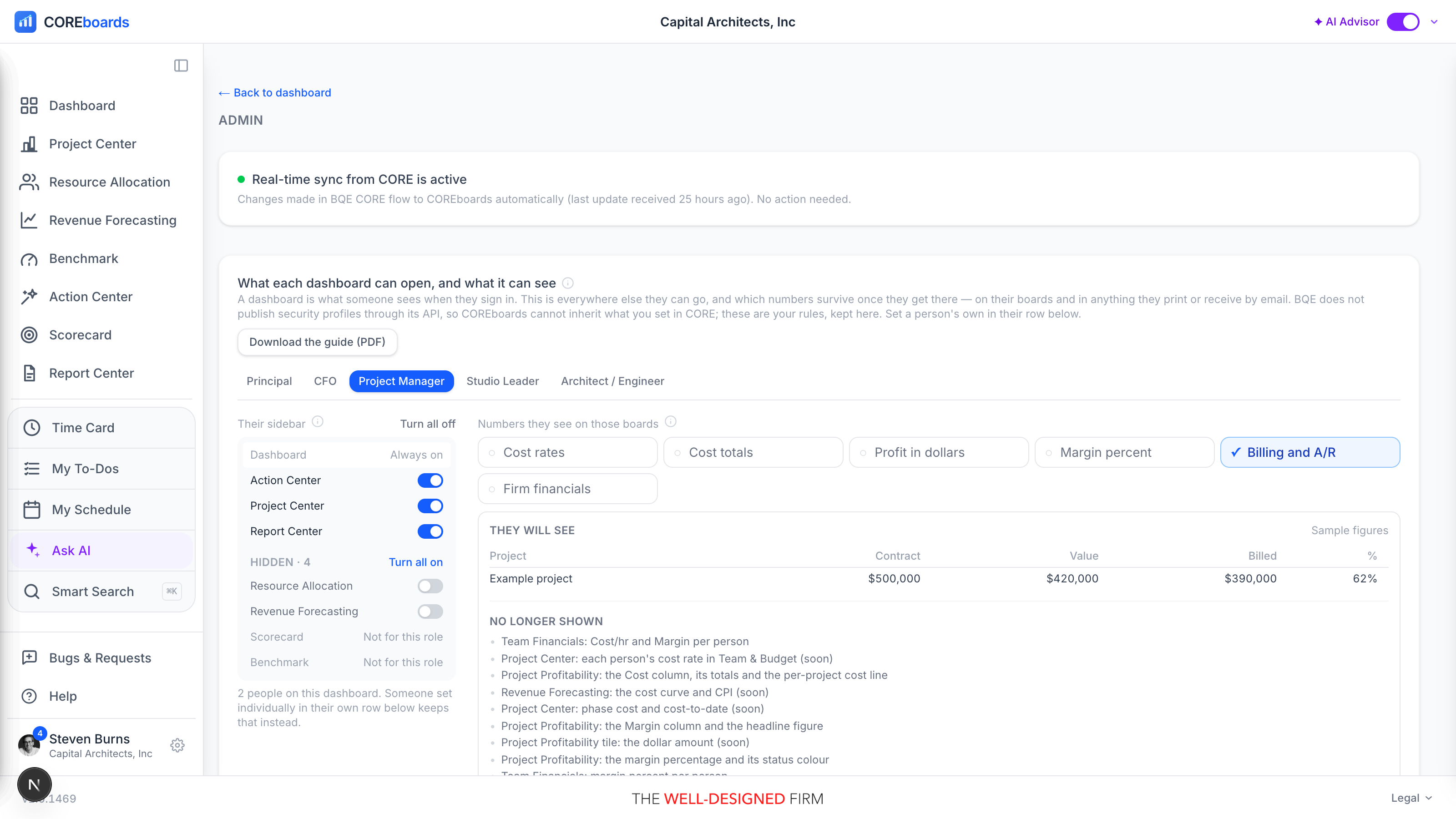This screenshot has height=819, width=1456.
Task: Click the Back to dashboard arrow icon
Action: tap(224, 93)
